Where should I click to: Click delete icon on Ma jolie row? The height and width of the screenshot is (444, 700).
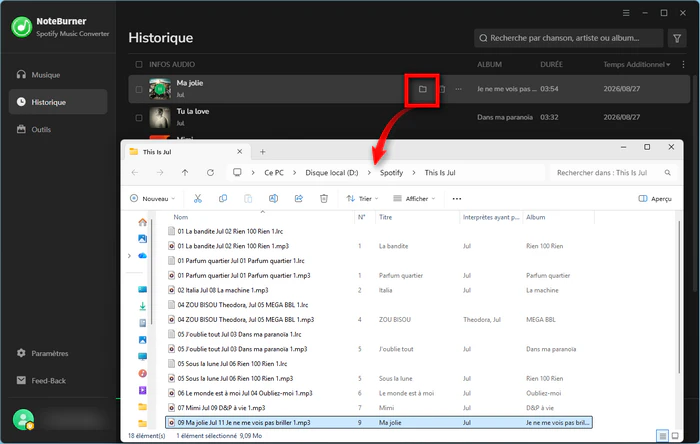tap(442, 89)
